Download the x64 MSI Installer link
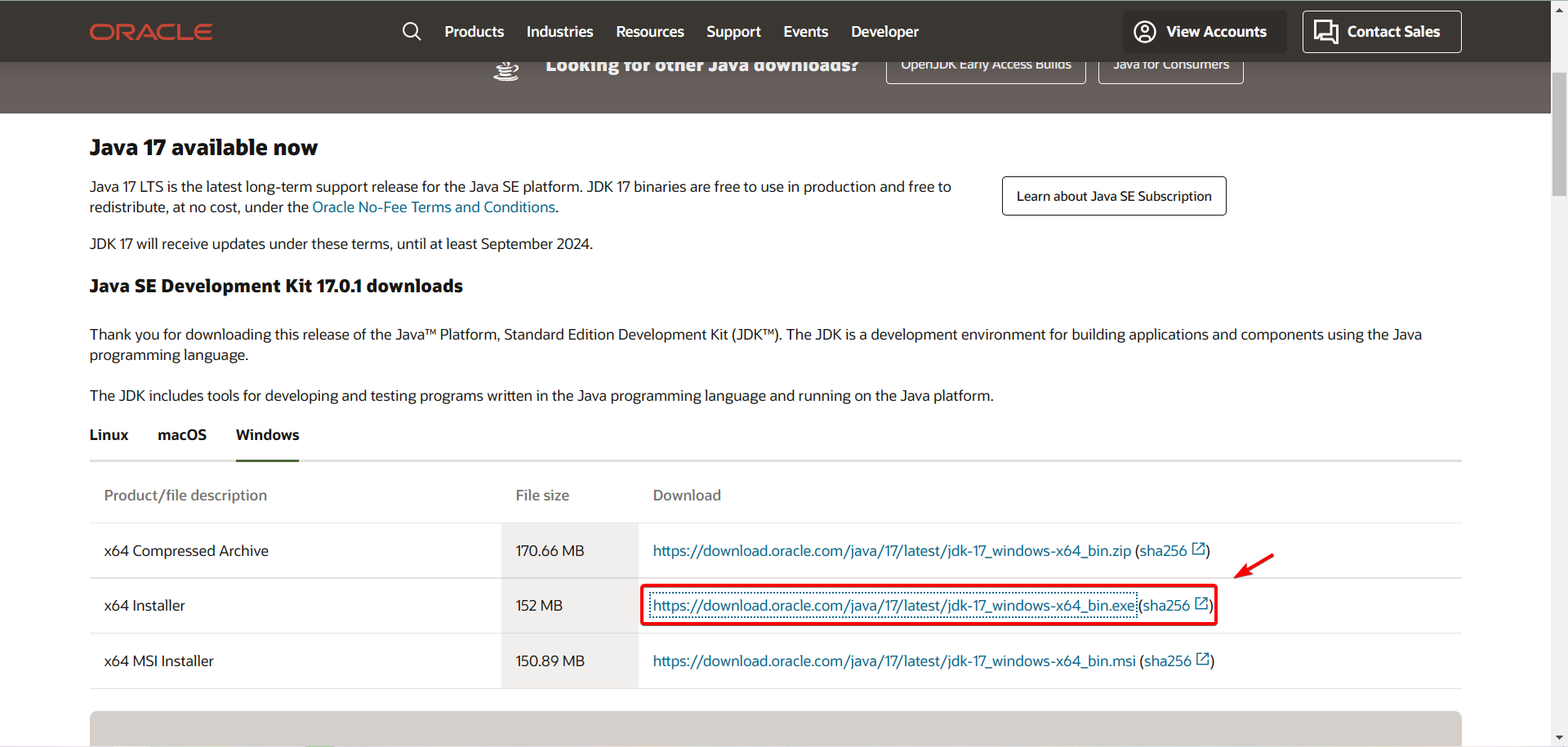 [x=893, y=661]
